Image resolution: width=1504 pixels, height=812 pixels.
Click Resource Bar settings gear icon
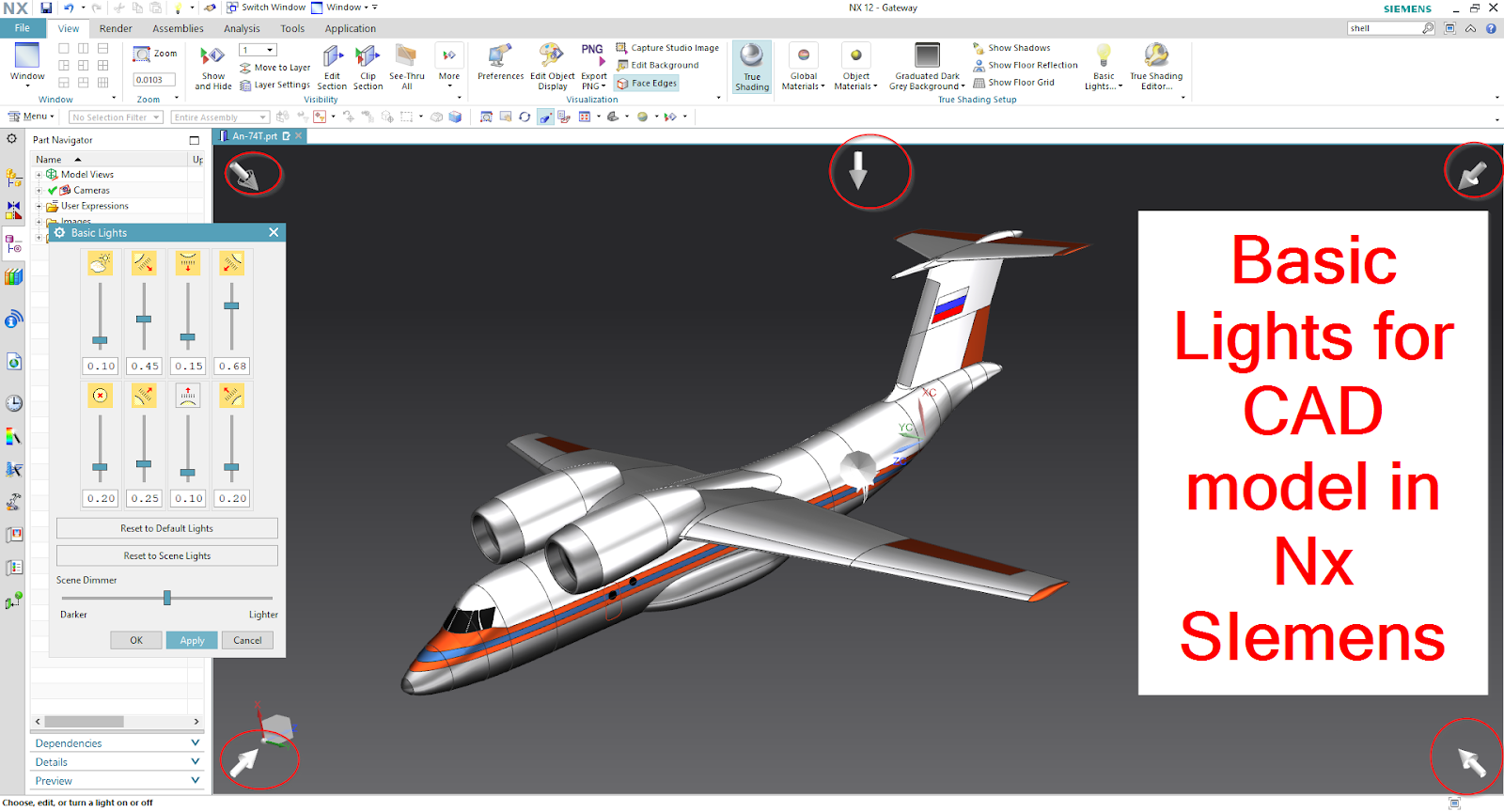coord(12,139)
